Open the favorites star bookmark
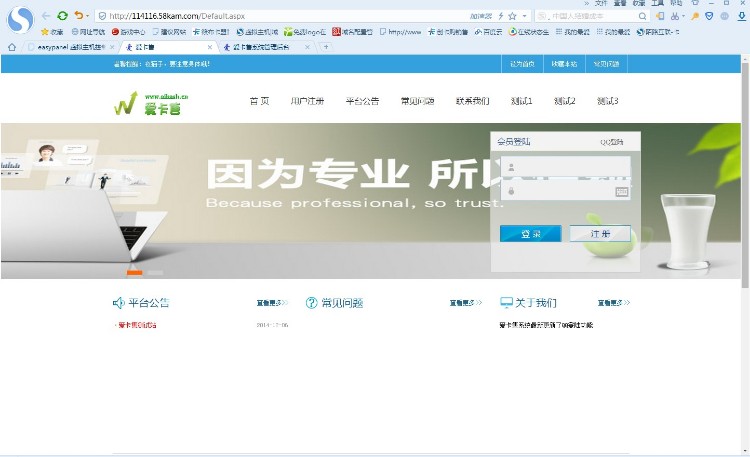 coord(52,32)
